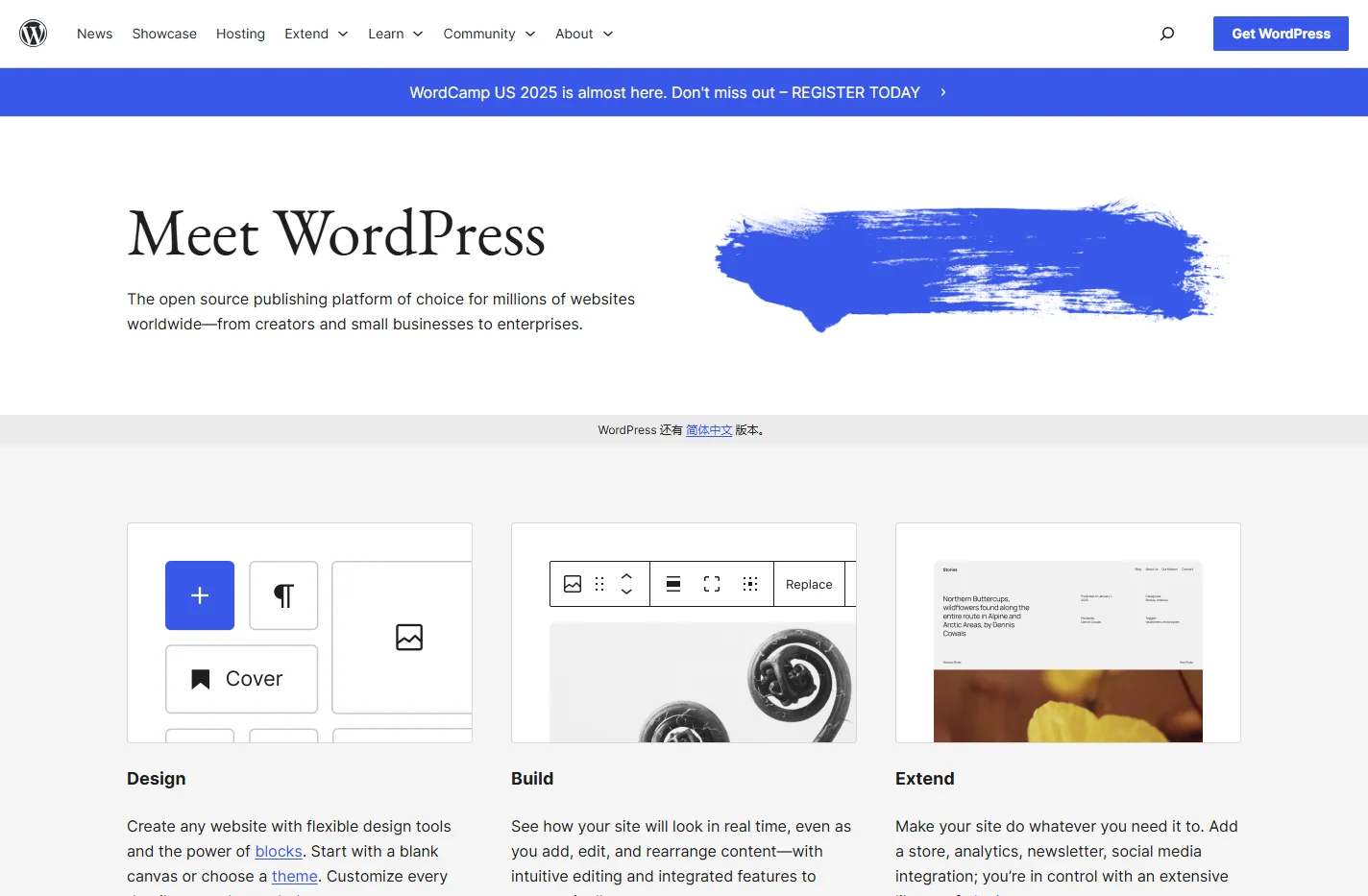Click the drag handle dots in toolbar

599,584
